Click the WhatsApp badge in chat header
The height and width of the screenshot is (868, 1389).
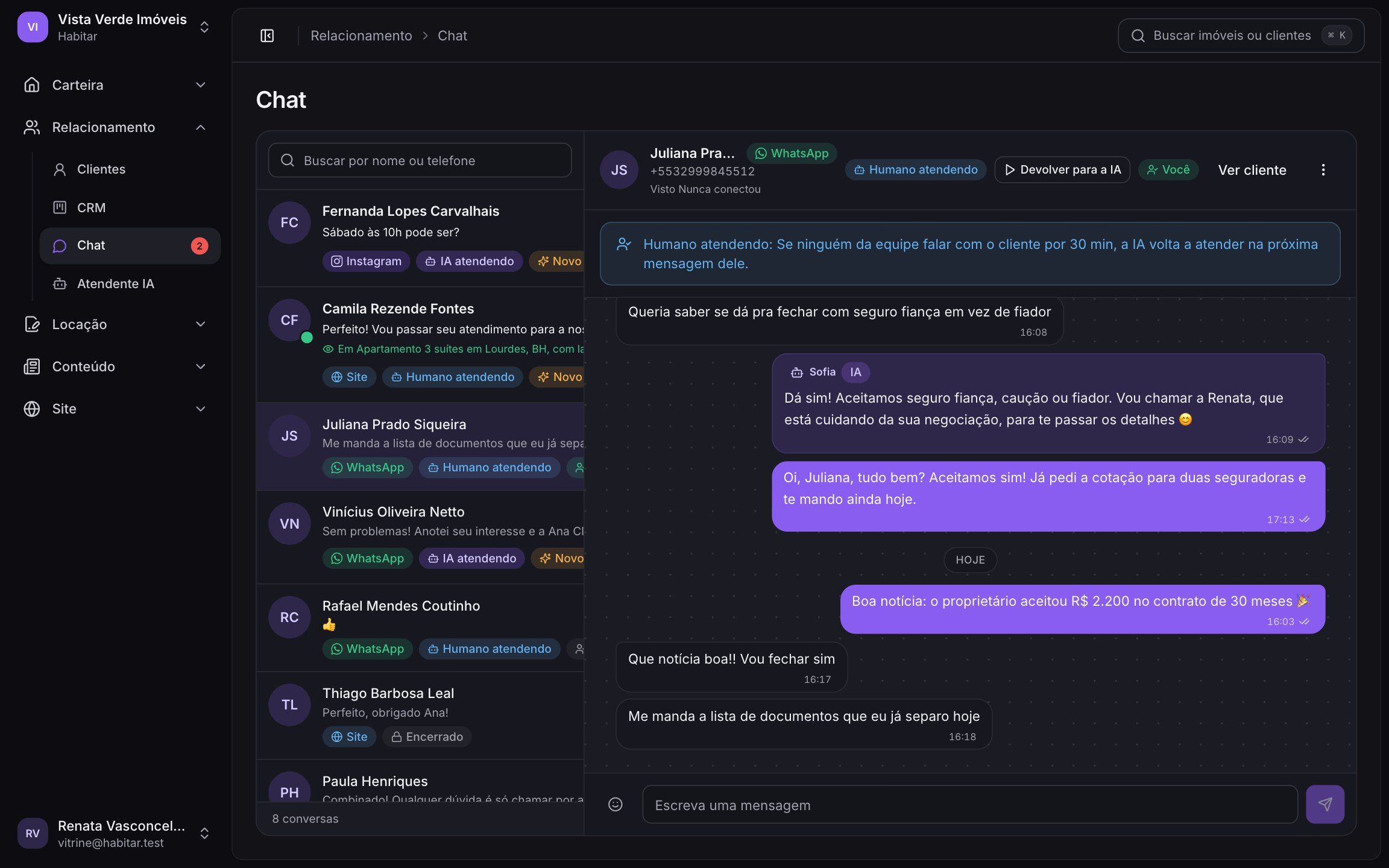(792, 153)
